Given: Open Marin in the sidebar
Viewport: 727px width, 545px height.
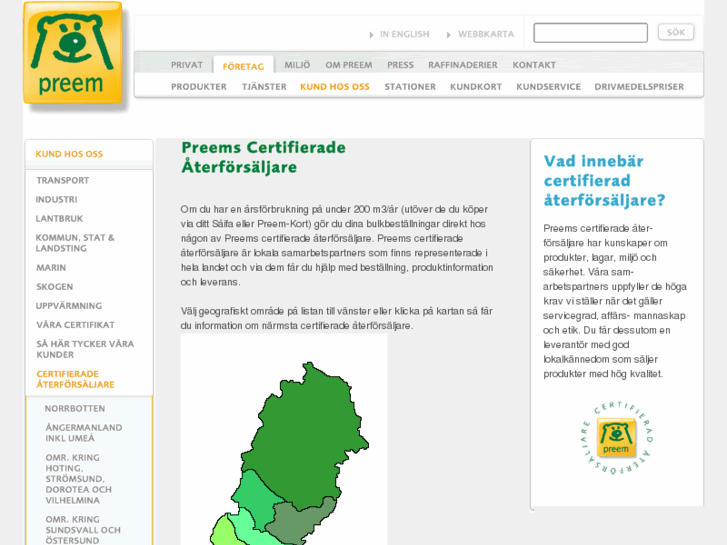Looking at the screenshot, I should pos(51,268).
